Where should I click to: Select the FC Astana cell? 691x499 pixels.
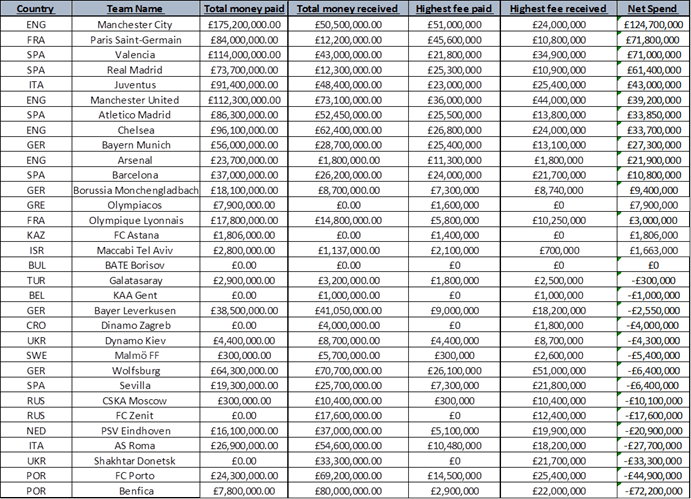coord(135,235)
